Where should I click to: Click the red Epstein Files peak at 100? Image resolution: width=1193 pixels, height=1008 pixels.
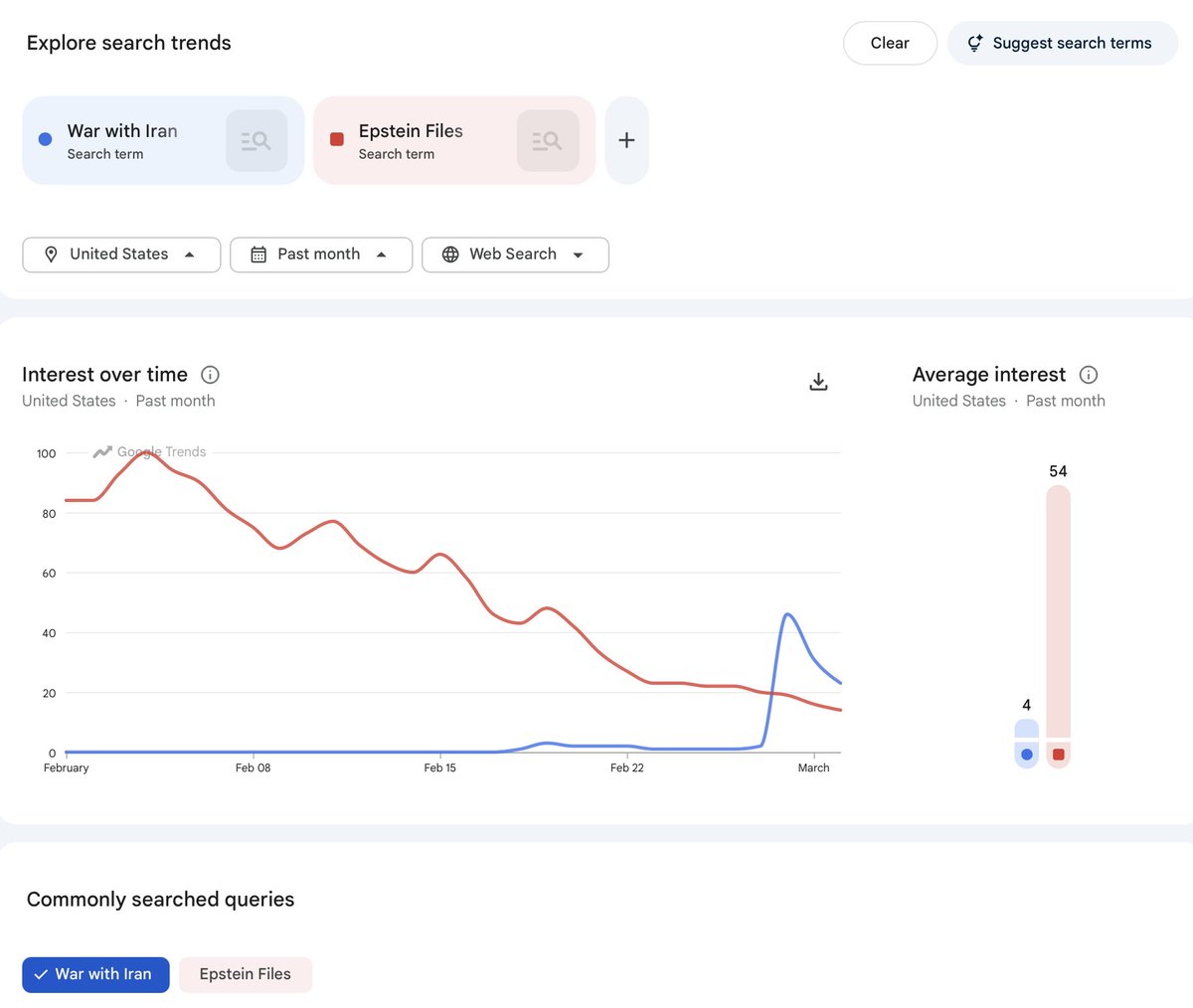point(145,452)
